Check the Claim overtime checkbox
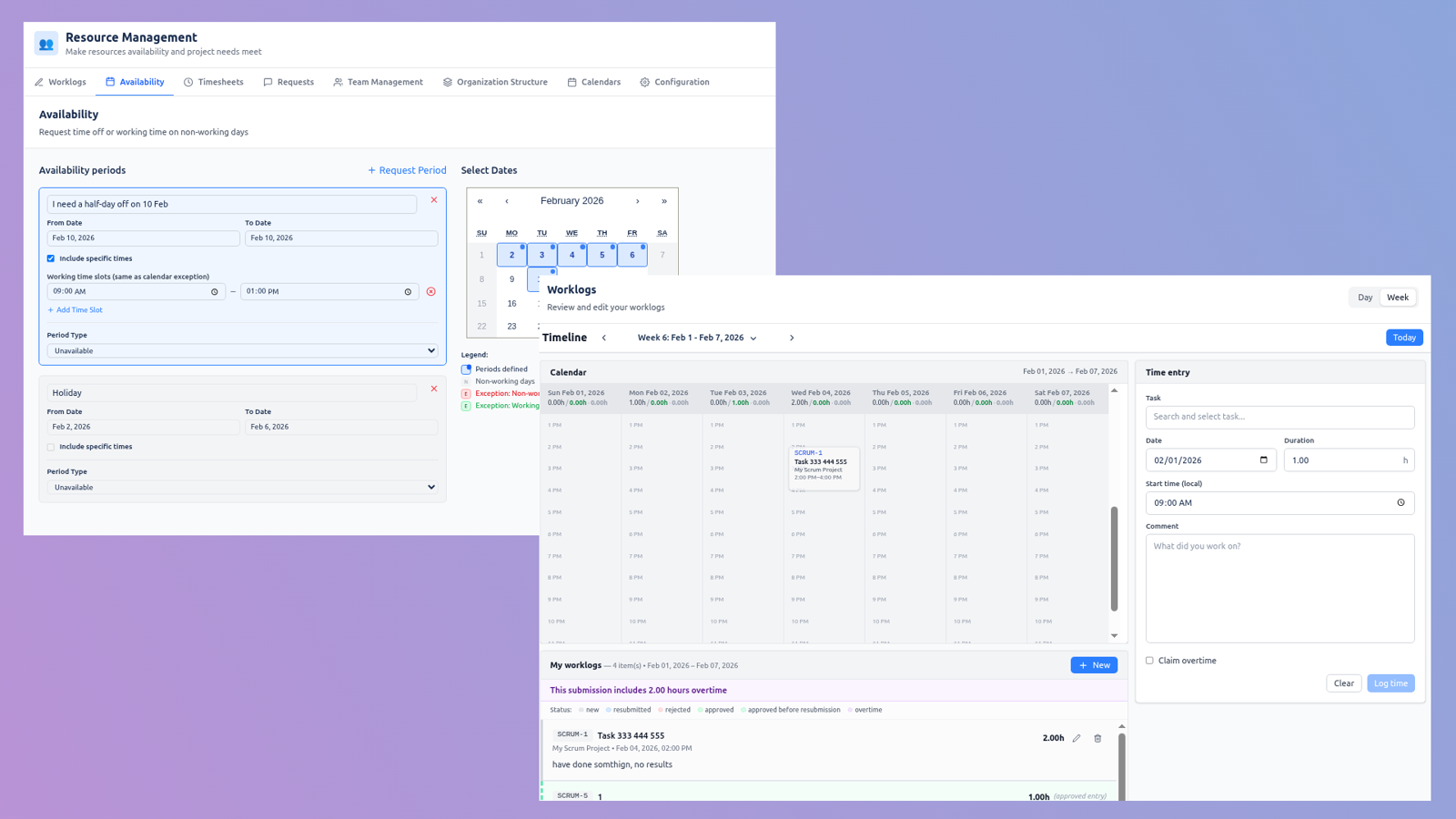Image resolution: width=1456 pixels, height=819 pixels. point(1149,660)
